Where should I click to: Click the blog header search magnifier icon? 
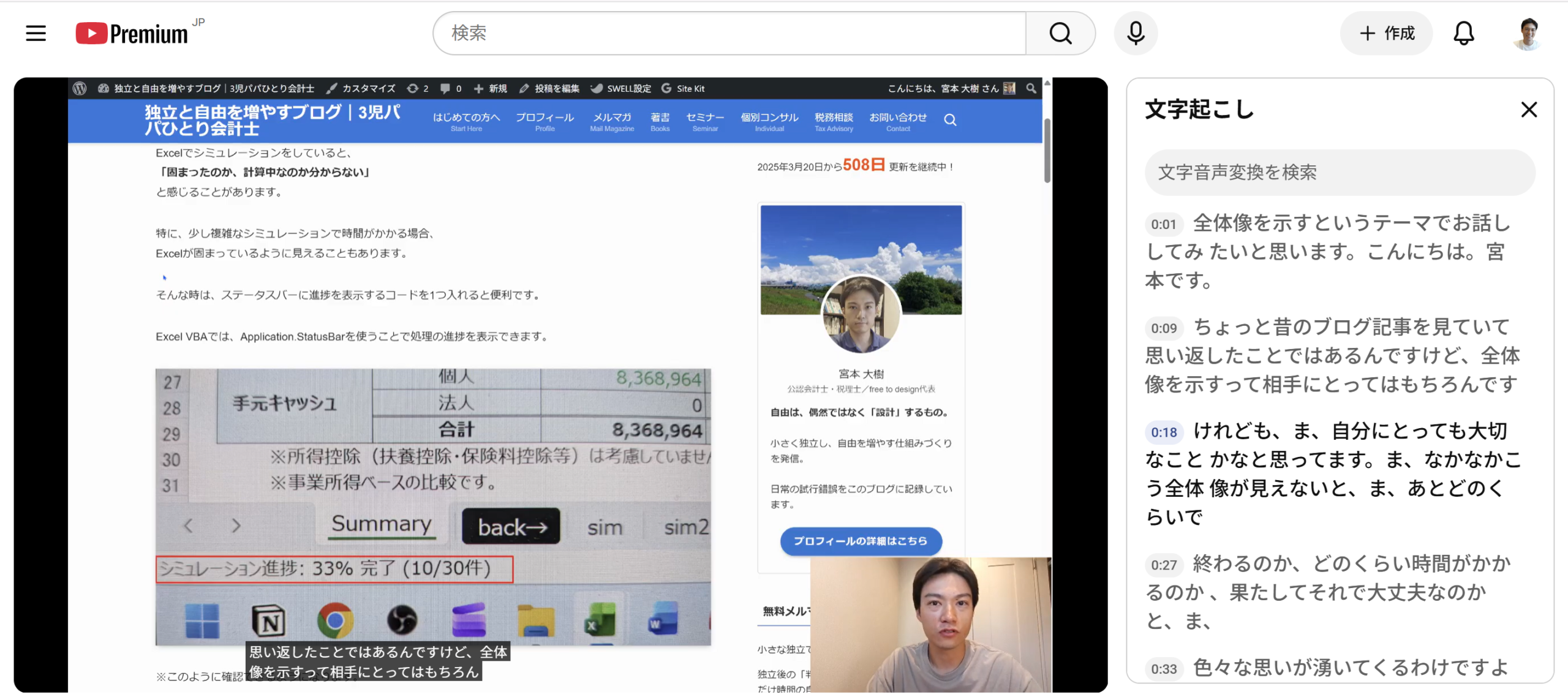pyautogui.click(x=950, y=119)
